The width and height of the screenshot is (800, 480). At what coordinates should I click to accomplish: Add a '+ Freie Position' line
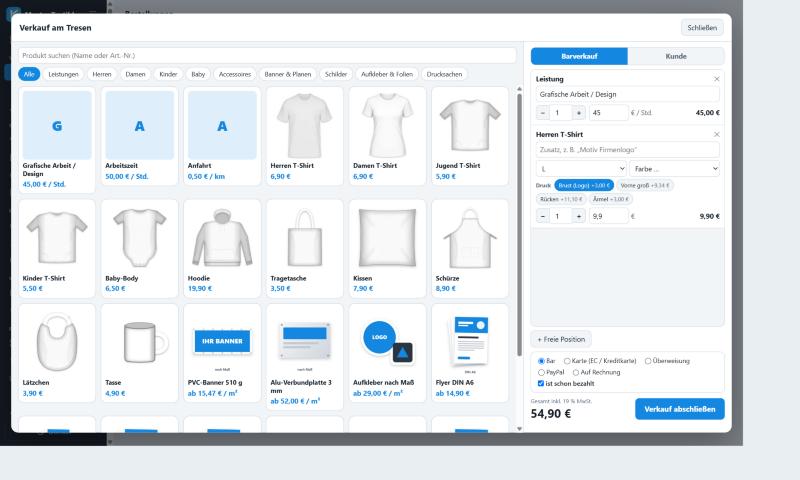tap(561, 339)
